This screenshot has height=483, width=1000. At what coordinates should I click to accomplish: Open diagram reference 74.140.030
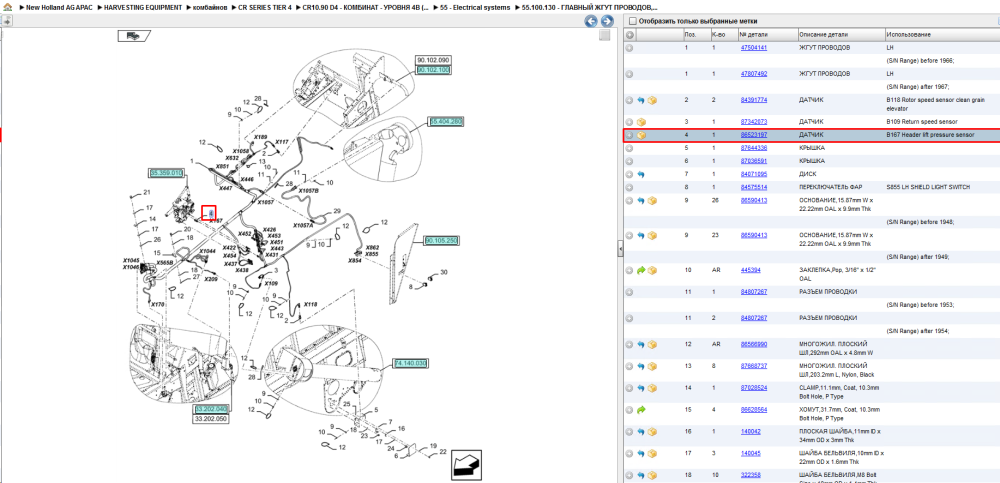point(410,362)
